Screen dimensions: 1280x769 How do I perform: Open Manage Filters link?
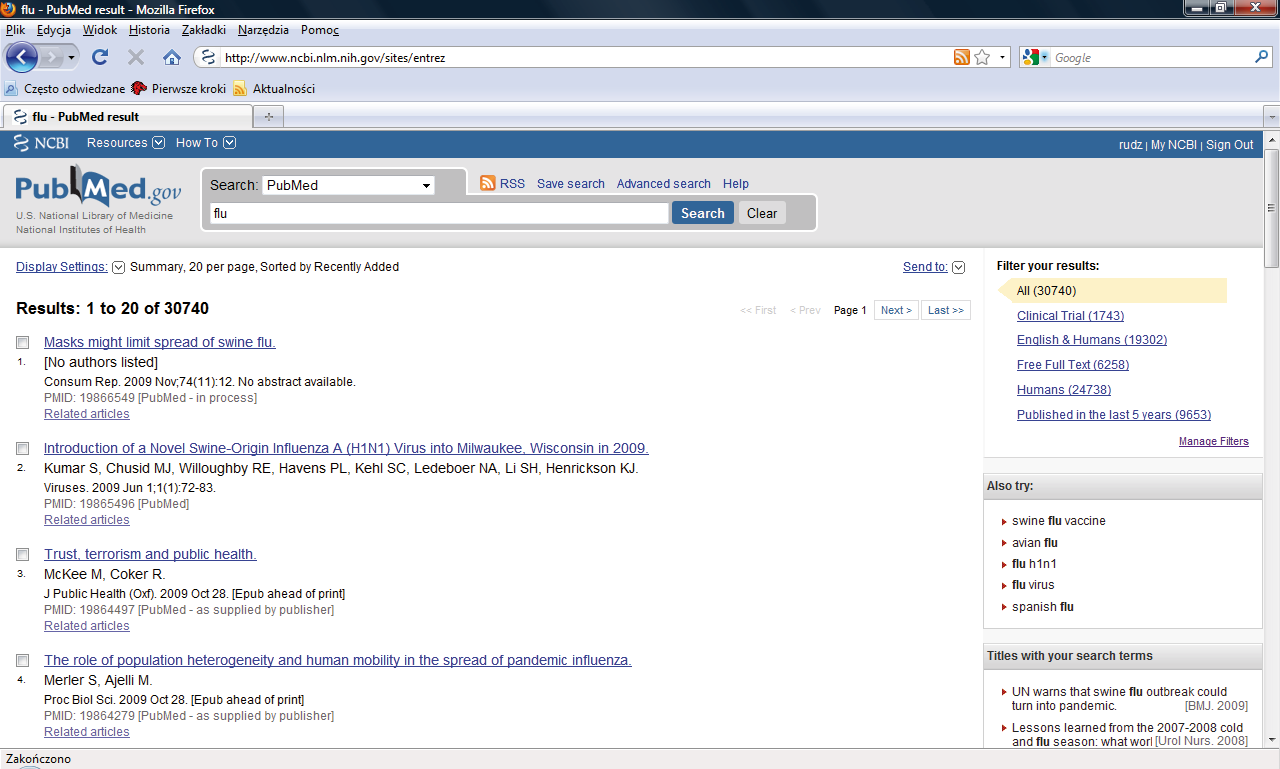(x=1214, y=441)
